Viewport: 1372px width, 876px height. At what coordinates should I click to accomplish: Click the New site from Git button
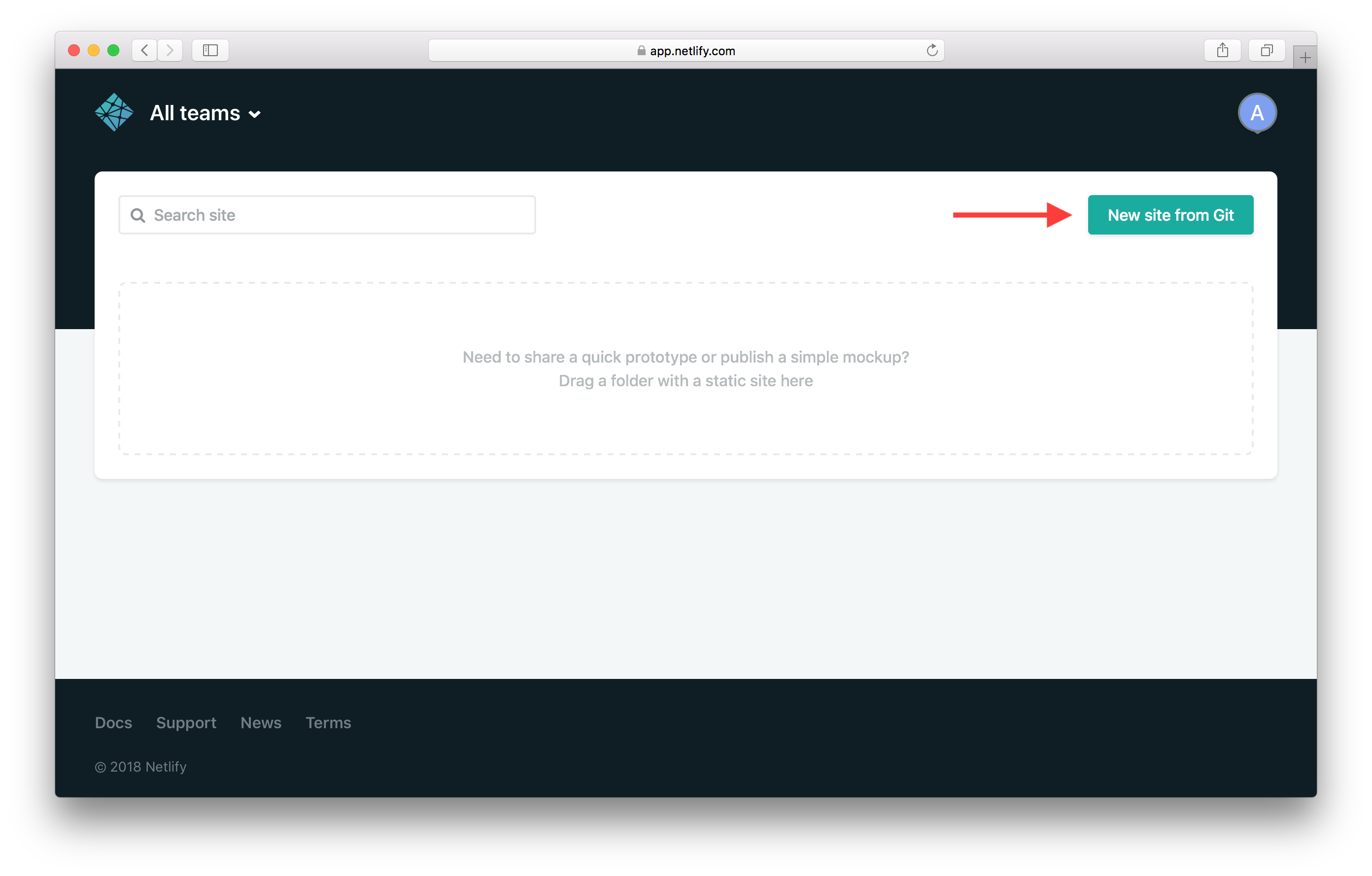[1171, 214]
